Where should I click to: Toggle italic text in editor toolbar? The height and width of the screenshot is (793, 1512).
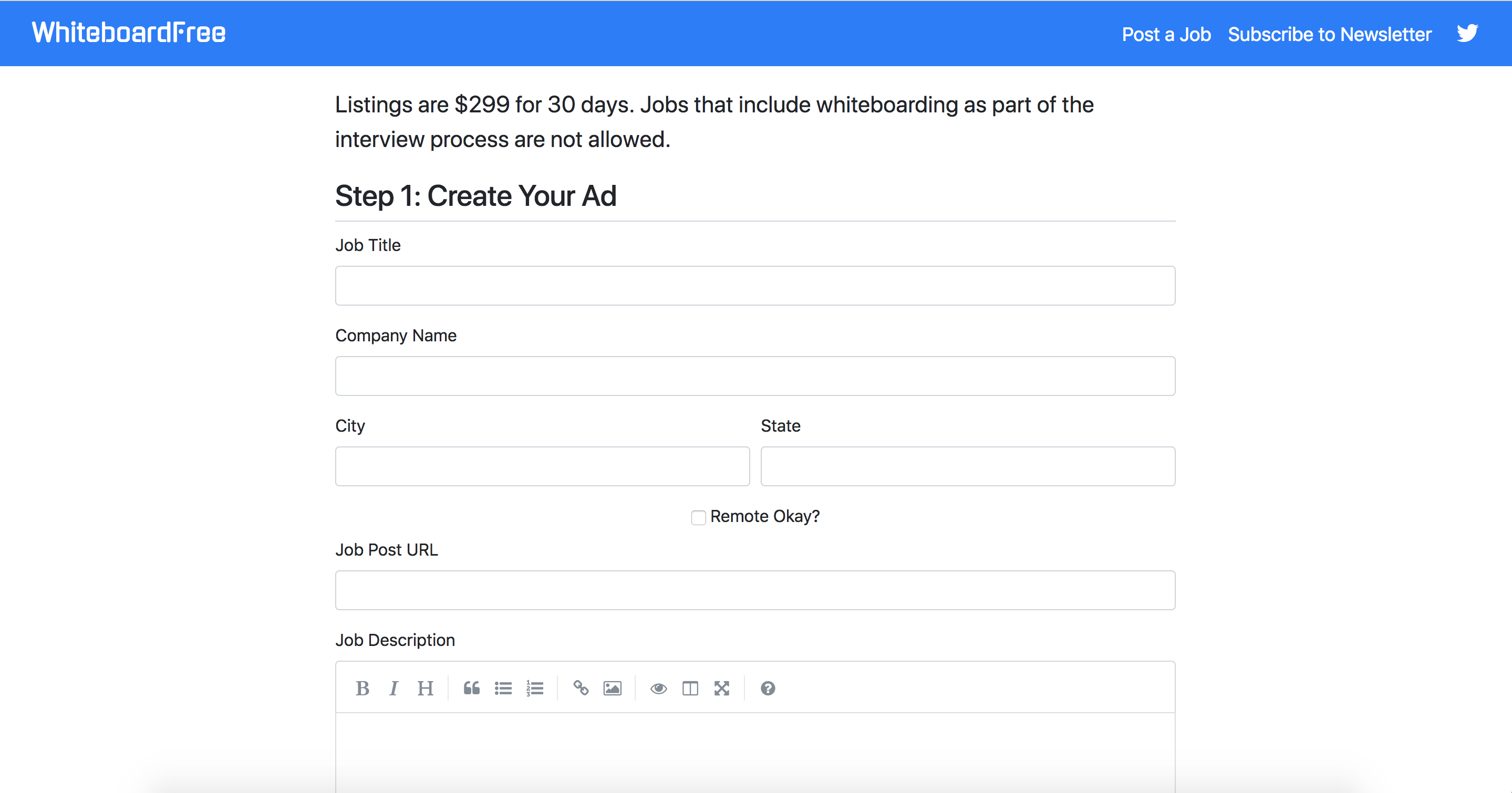[393, 688]
